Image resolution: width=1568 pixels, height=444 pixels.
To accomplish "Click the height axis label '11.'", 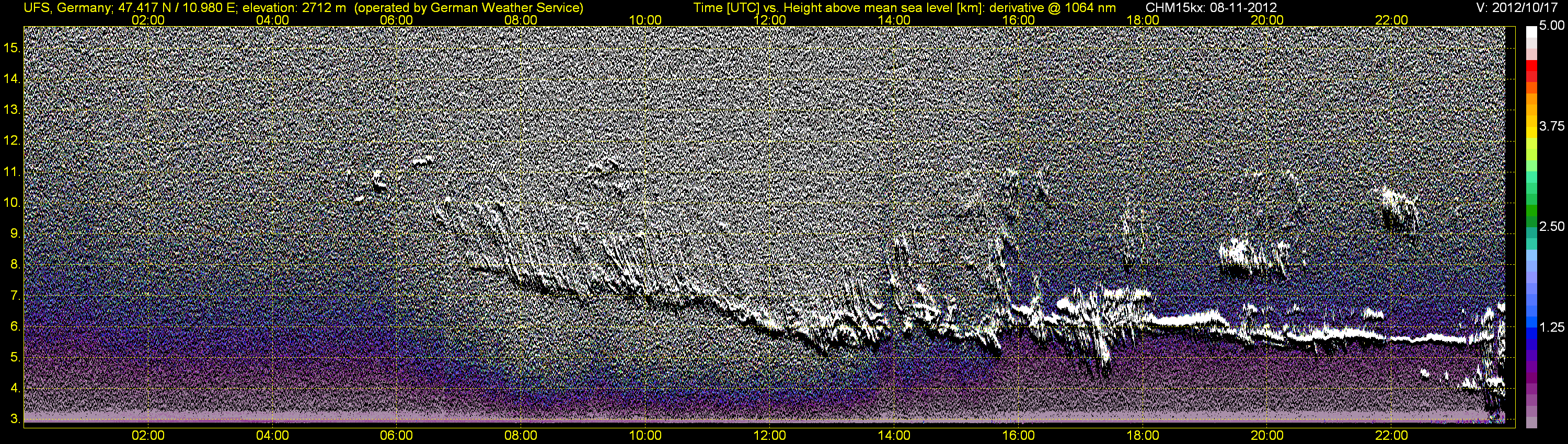I will pyautogui.click(x=12, y=171).
